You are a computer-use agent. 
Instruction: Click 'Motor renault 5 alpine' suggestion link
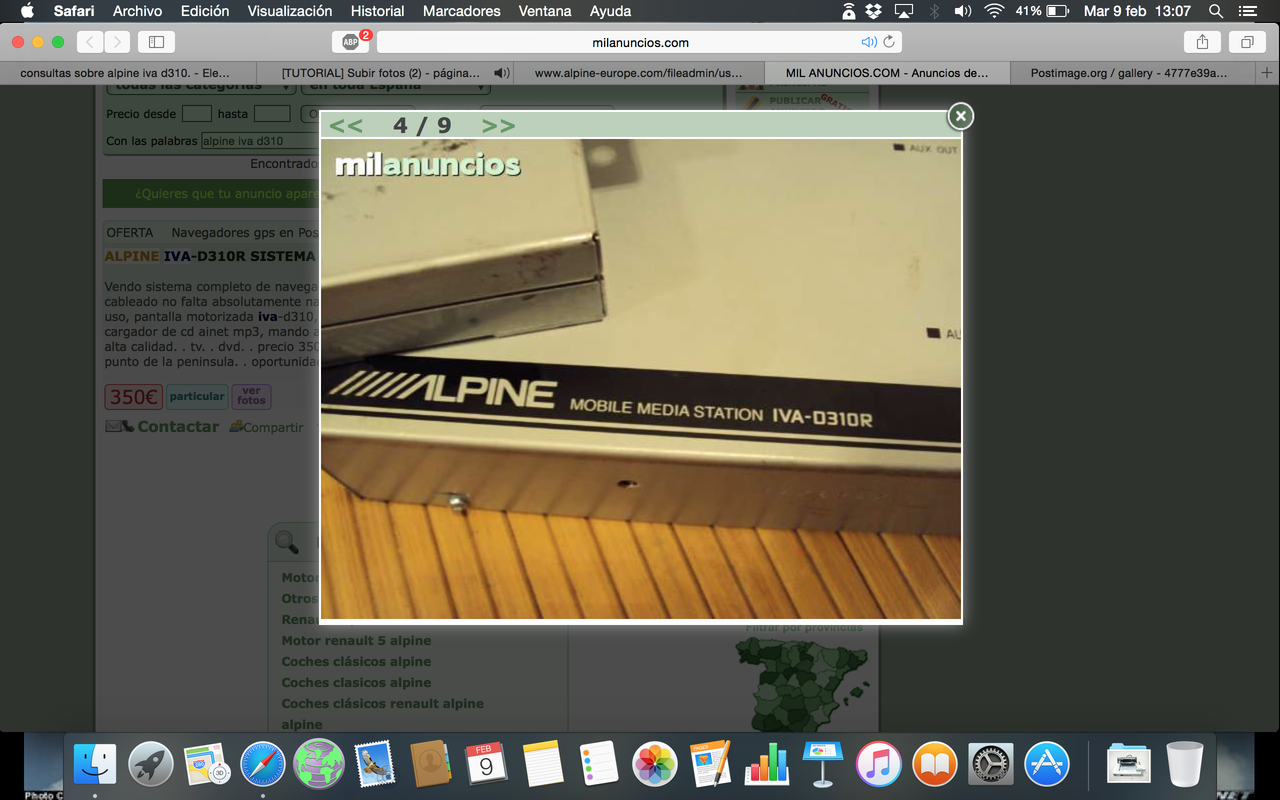coord(356,640)
